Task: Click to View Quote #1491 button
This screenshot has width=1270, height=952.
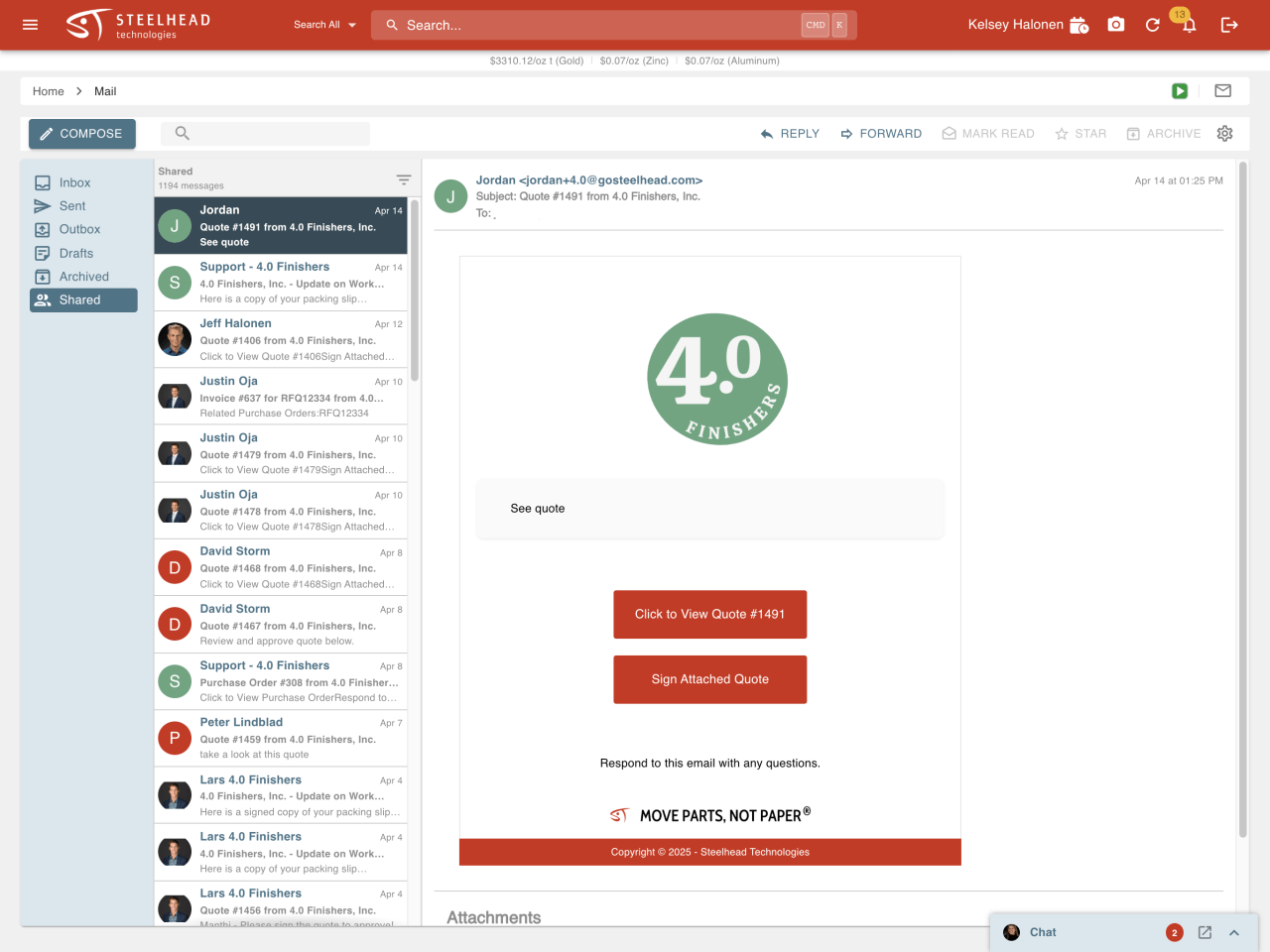Action: pos(709,615)
